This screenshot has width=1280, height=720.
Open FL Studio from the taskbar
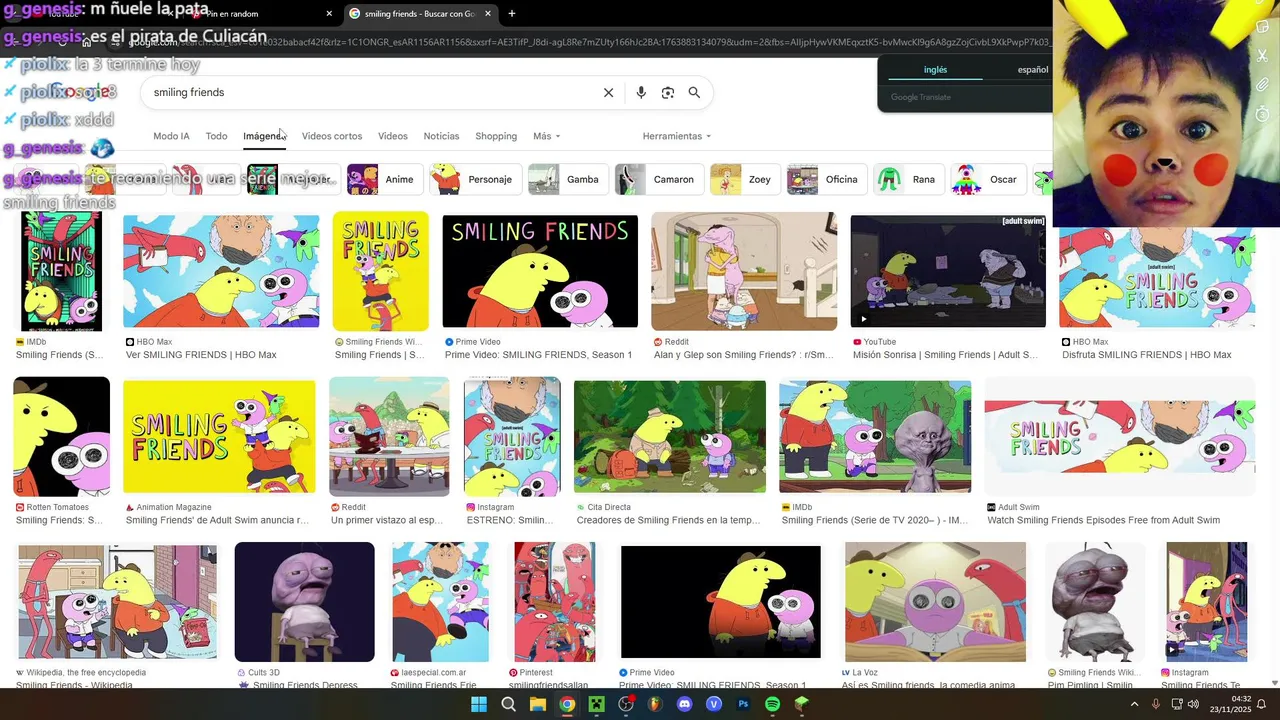pyautogui.click(x=655, y=704)
